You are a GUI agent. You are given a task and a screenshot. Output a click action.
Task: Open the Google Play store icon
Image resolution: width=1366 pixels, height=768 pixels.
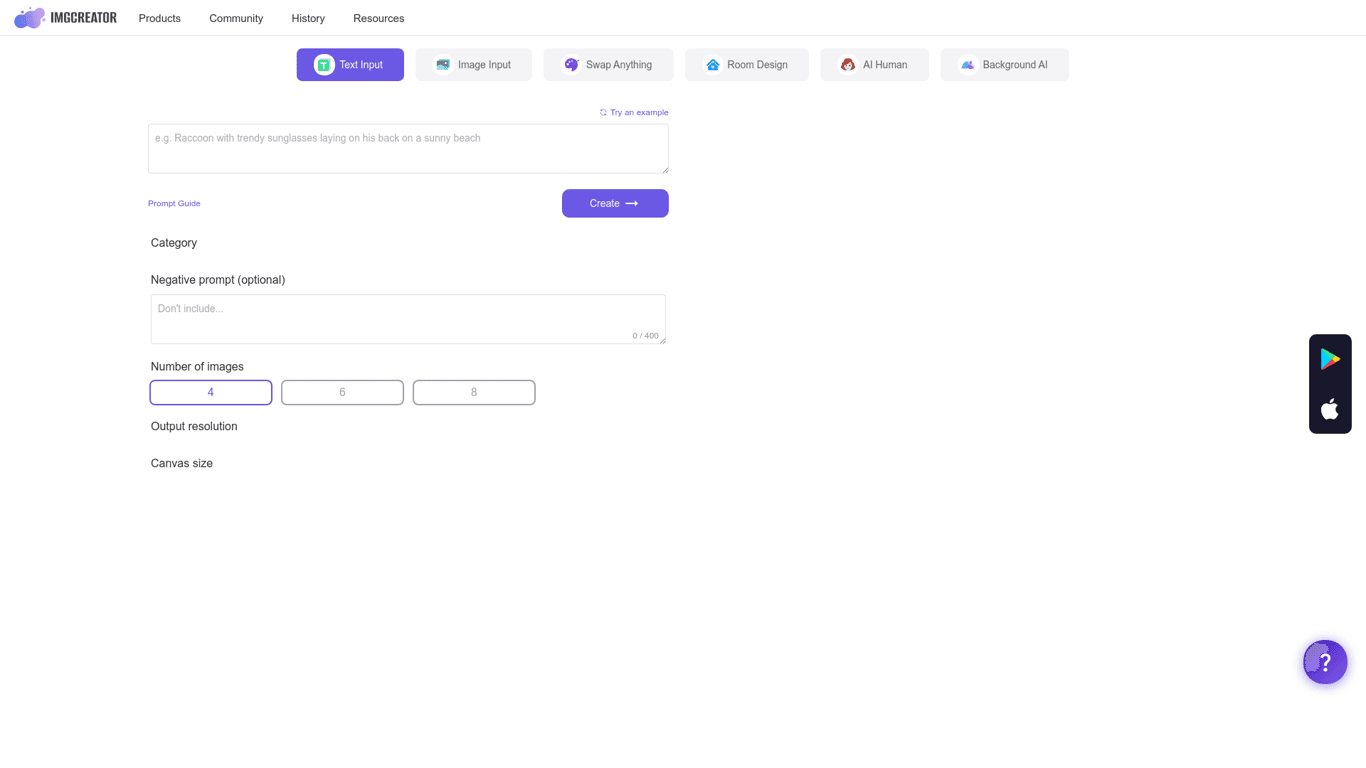tap(1329, 359)
